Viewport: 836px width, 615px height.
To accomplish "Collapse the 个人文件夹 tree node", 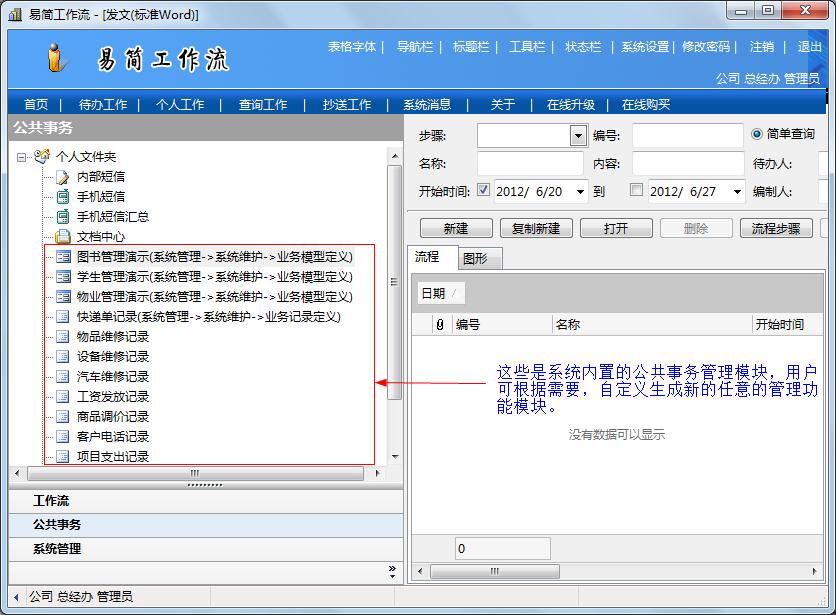I will (x=21, y=157).
